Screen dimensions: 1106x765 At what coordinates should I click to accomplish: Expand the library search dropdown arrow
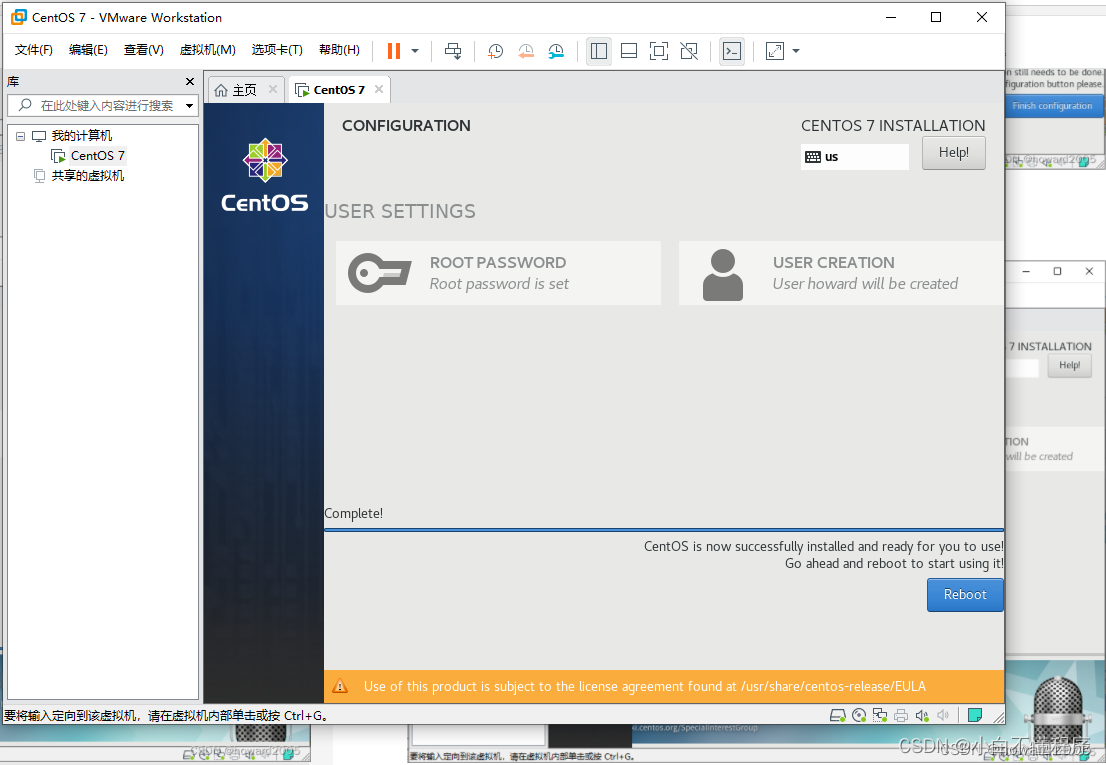[190, 106]
